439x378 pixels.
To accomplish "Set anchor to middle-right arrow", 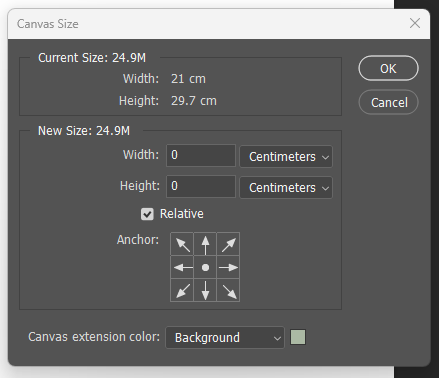I will pyautogui.click(x=228, y=267).
